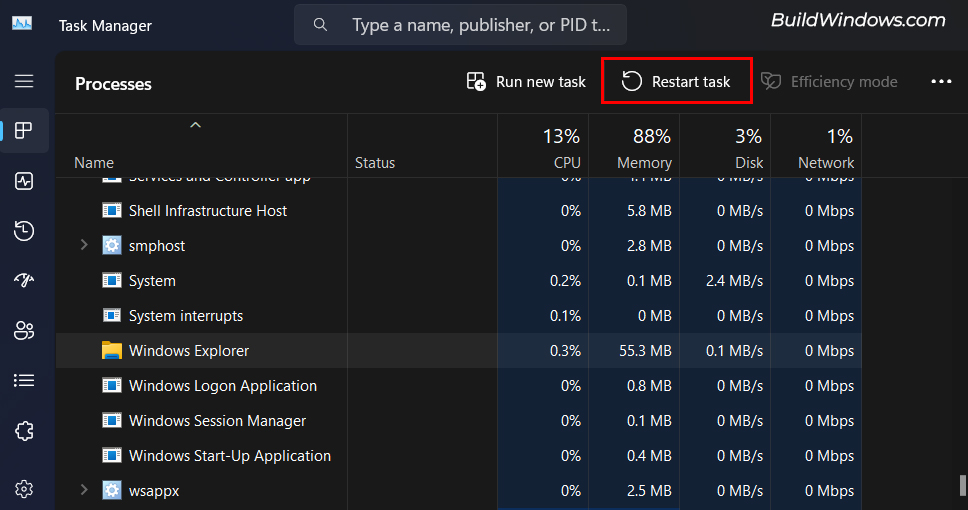Select the wsappx process name
Image resolution: width=968 pixels, height=510 pixels.
[154, 491]
